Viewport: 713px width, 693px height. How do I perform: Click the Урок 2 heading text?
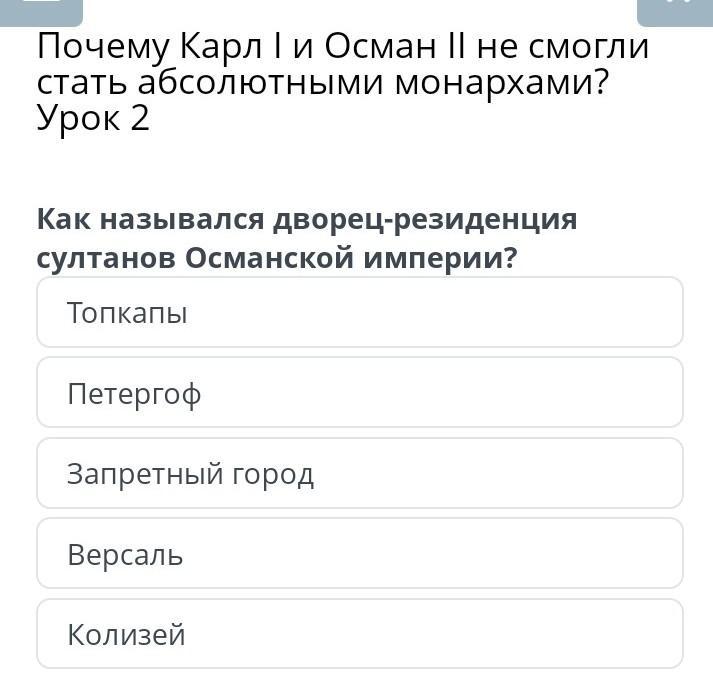pyautogui.click(x=93, y=119)
